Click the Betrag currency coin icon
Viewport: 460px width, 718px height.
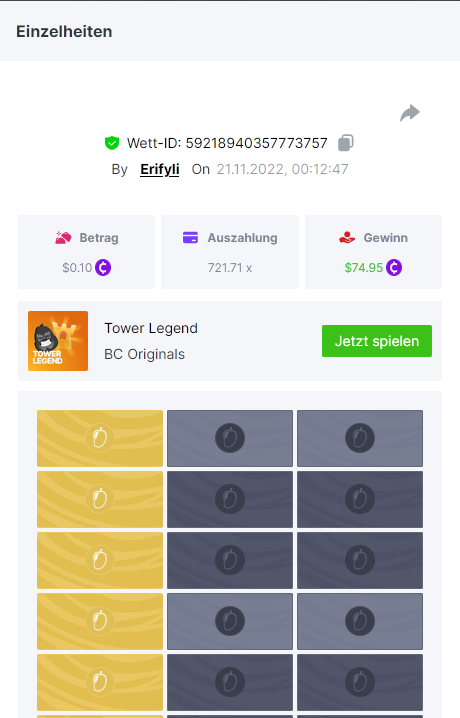click(103, 267)
